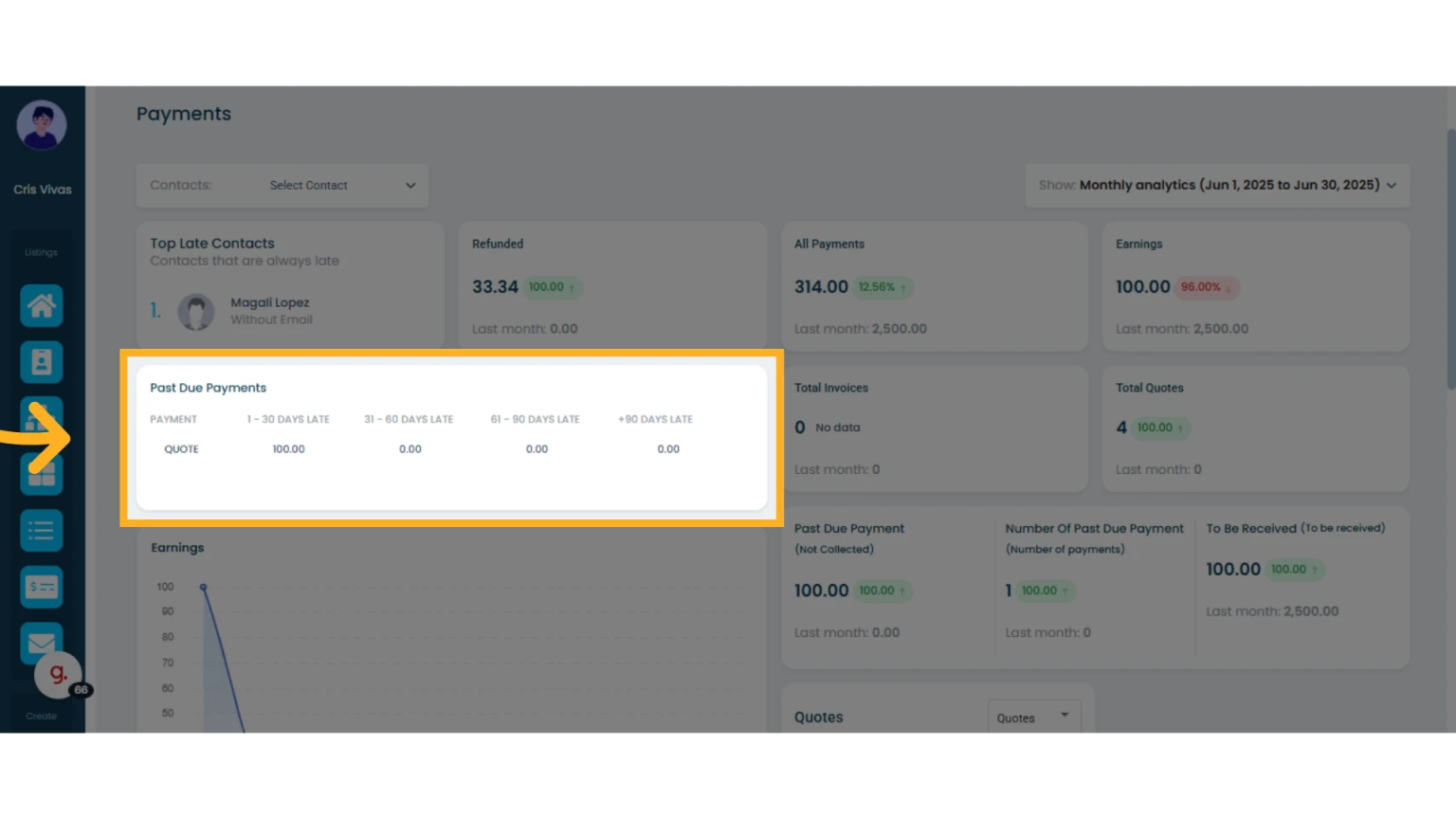Click the Earnings chart peak data point
1456x819 pixels.
coord(203,588)
